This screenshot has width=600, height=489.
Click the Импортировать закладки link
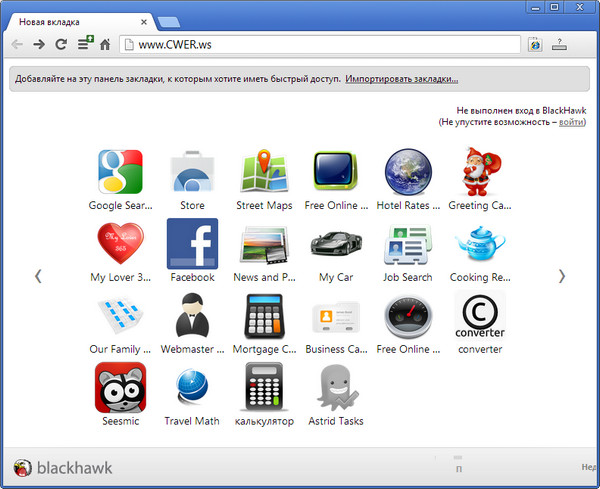(x=402, y=79)
